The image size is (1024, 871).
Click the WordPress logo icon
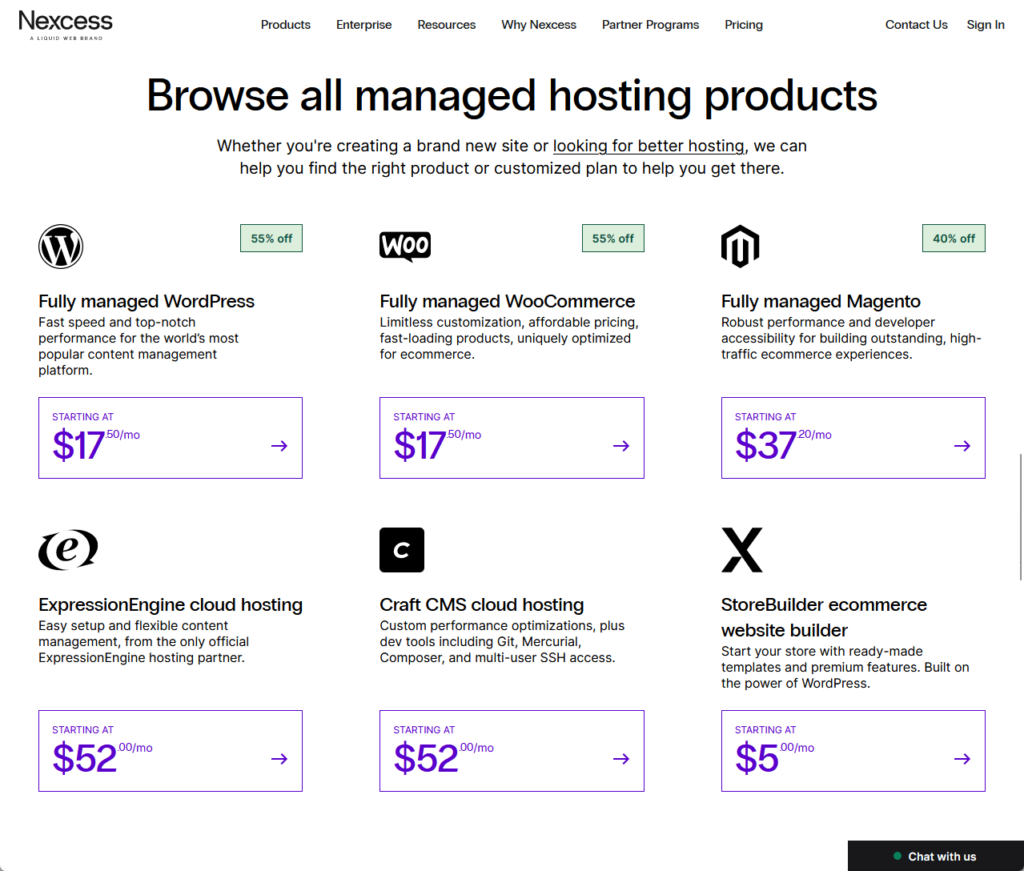(61, 246)
